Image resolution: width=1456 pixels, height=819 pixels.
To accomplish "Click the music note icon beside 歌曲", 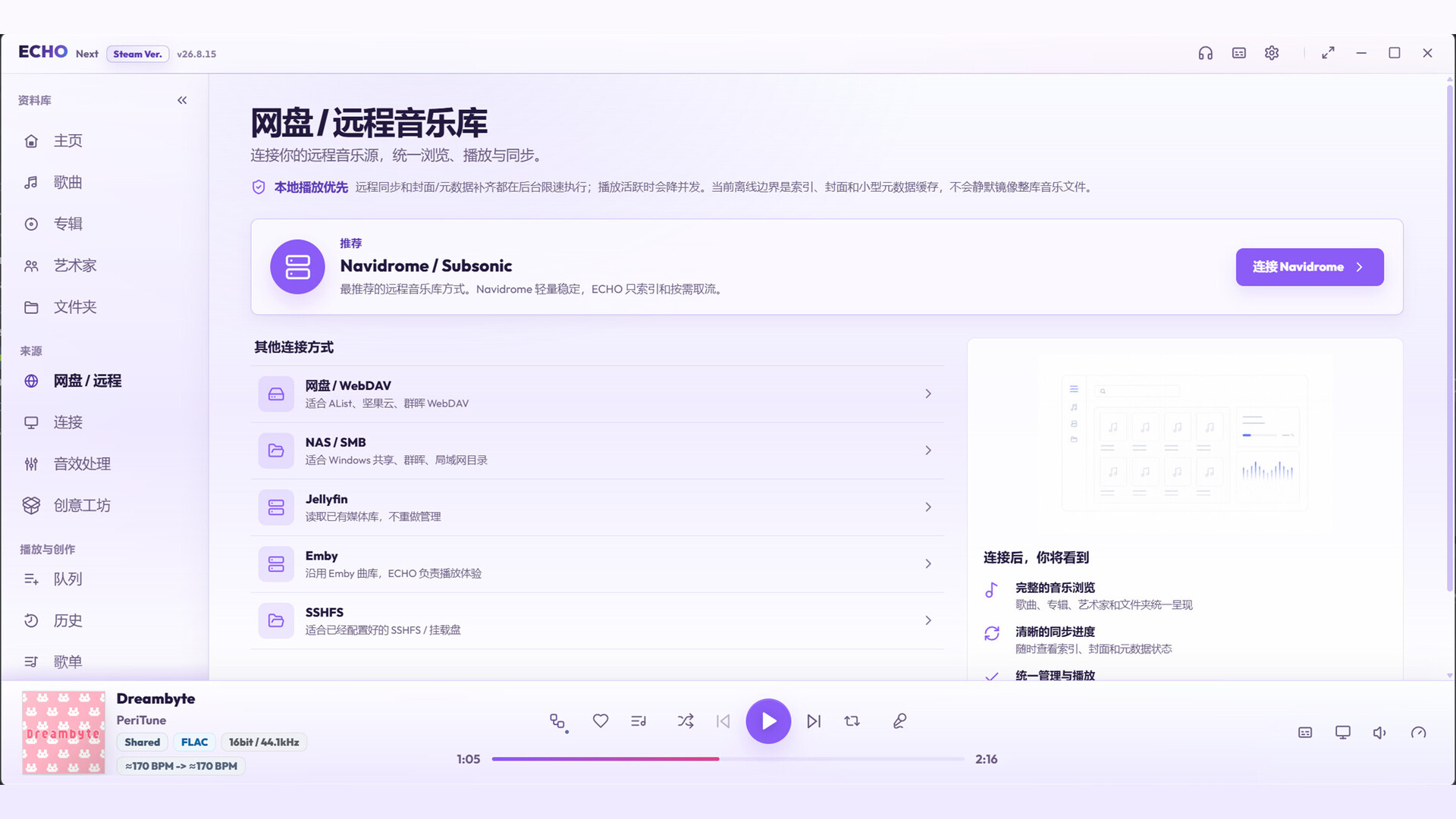I will [31, 183].
